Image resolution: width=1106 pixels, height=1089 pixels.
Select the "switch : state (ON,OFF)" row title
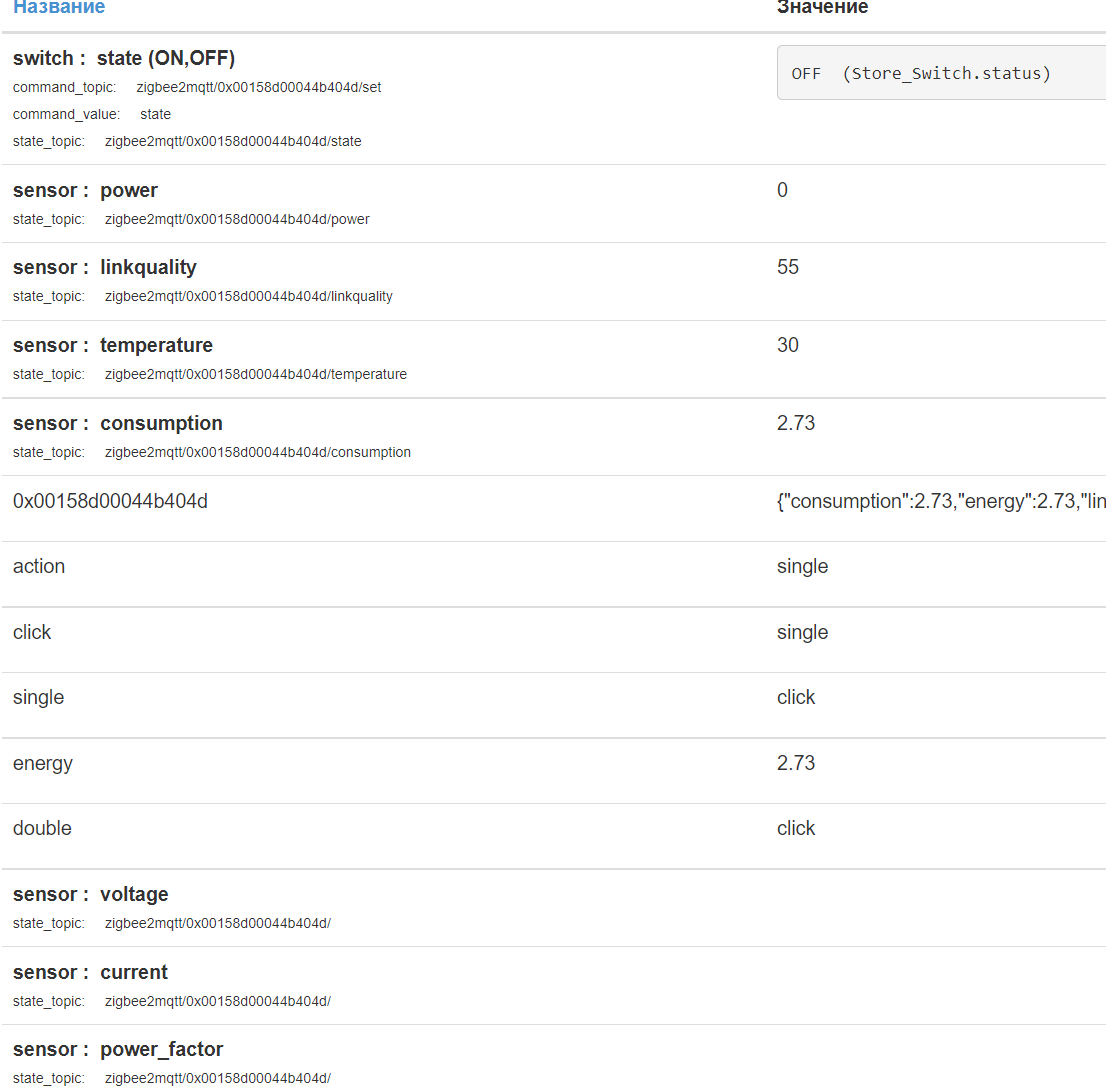[124, 58]
